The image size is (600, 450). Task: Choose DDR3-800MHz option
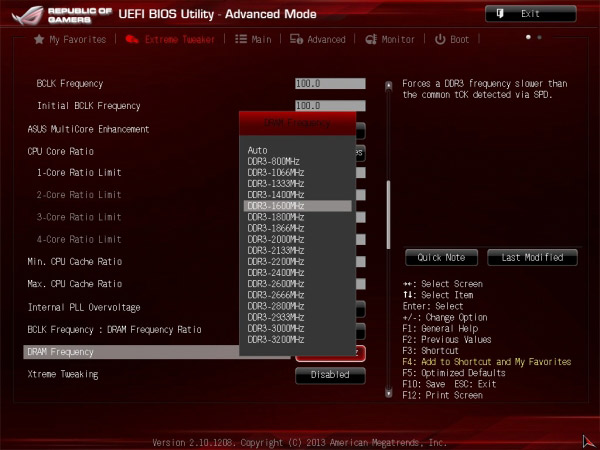point(297,161)
